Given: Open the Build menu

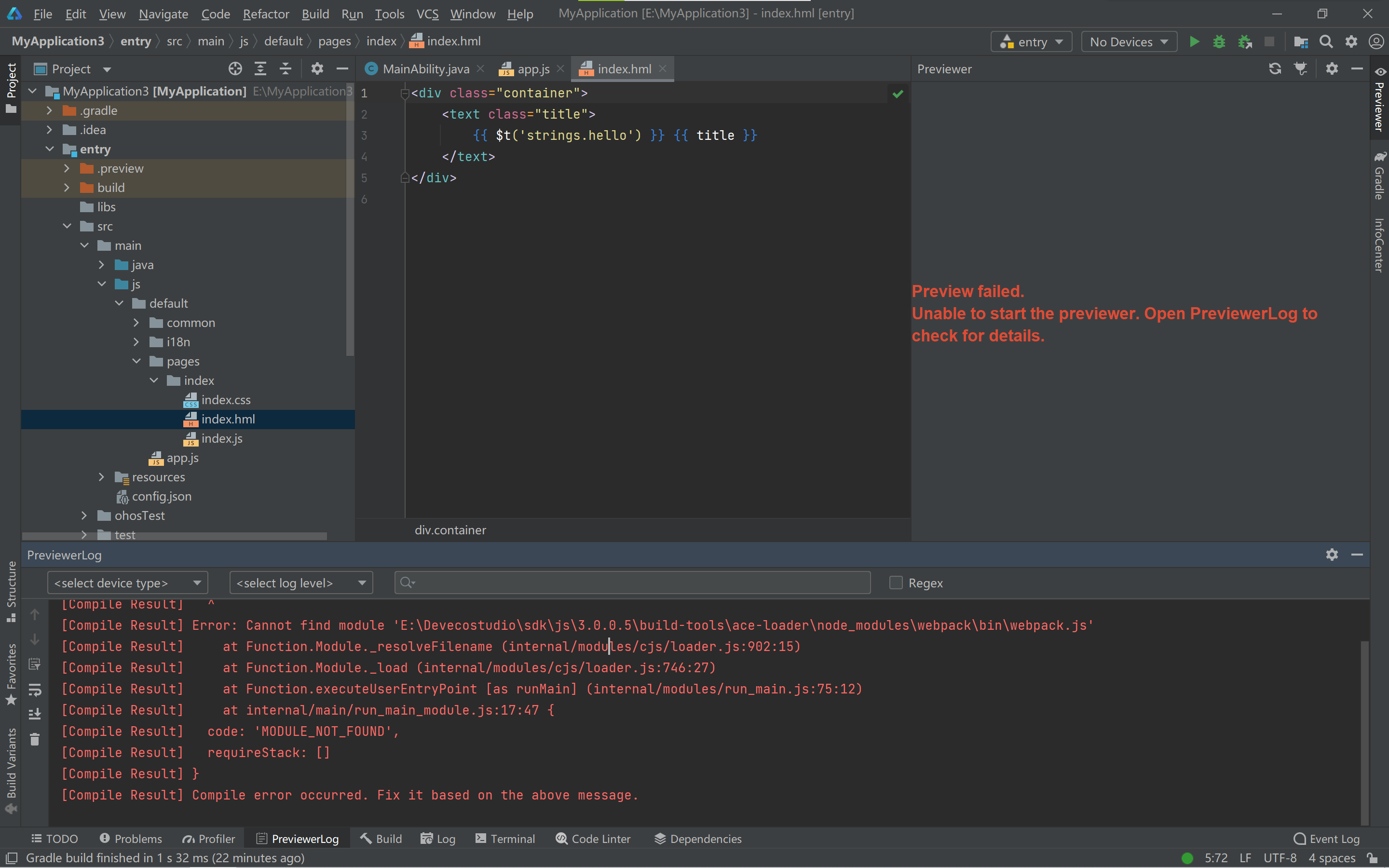Looking at the screenshot, I should point(315,14).
